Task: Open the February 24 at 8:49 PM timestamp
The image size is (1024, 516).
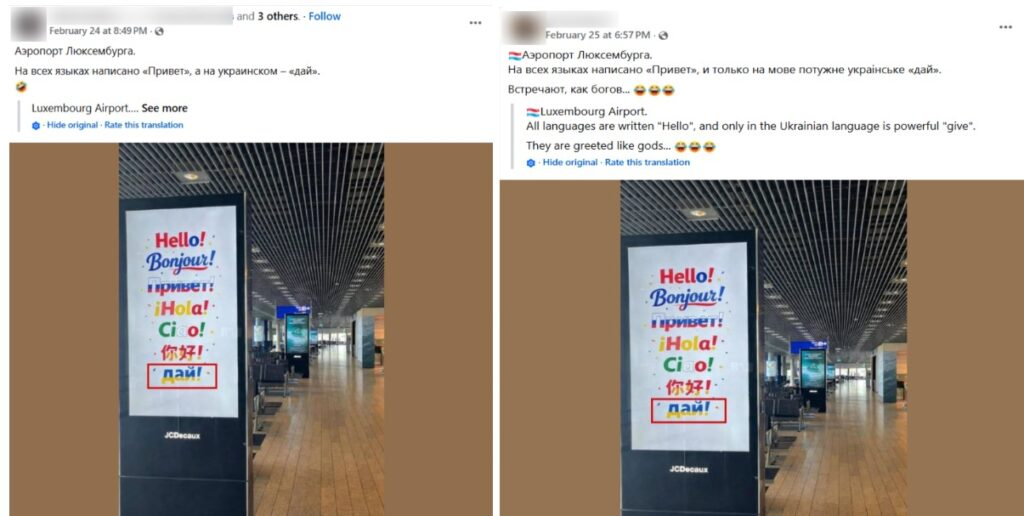Action: (98, 31)
